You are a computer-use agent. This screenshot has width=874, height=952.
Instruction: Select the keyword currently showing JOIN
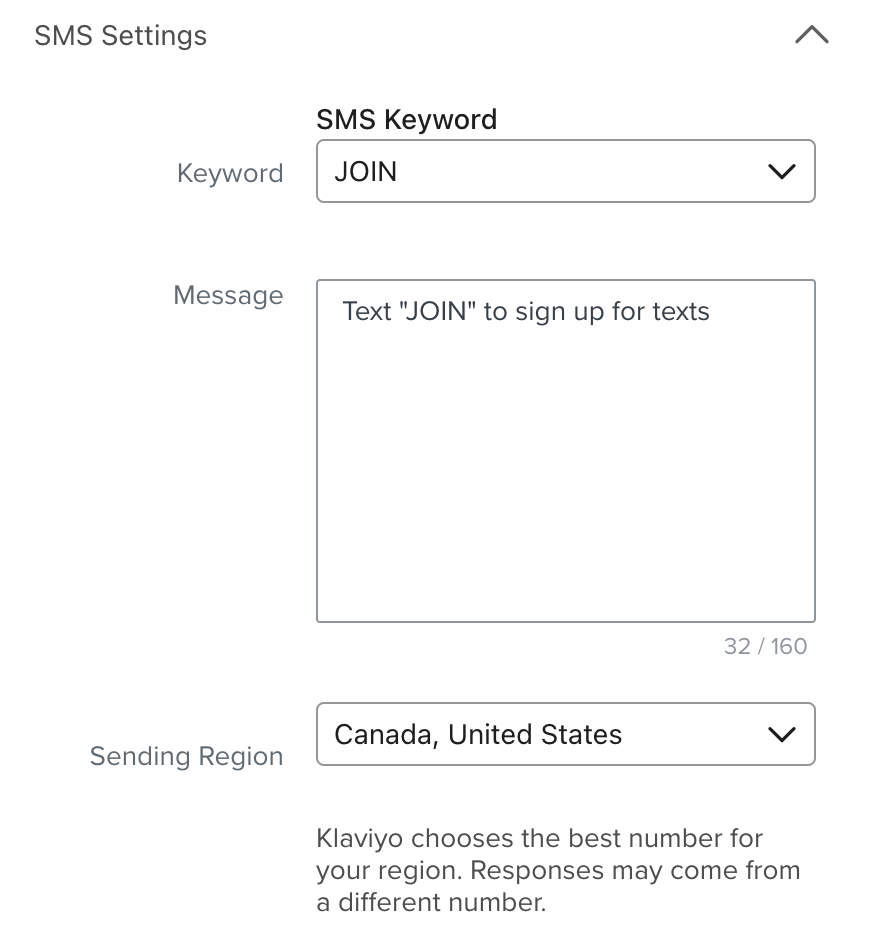point(566,171)
